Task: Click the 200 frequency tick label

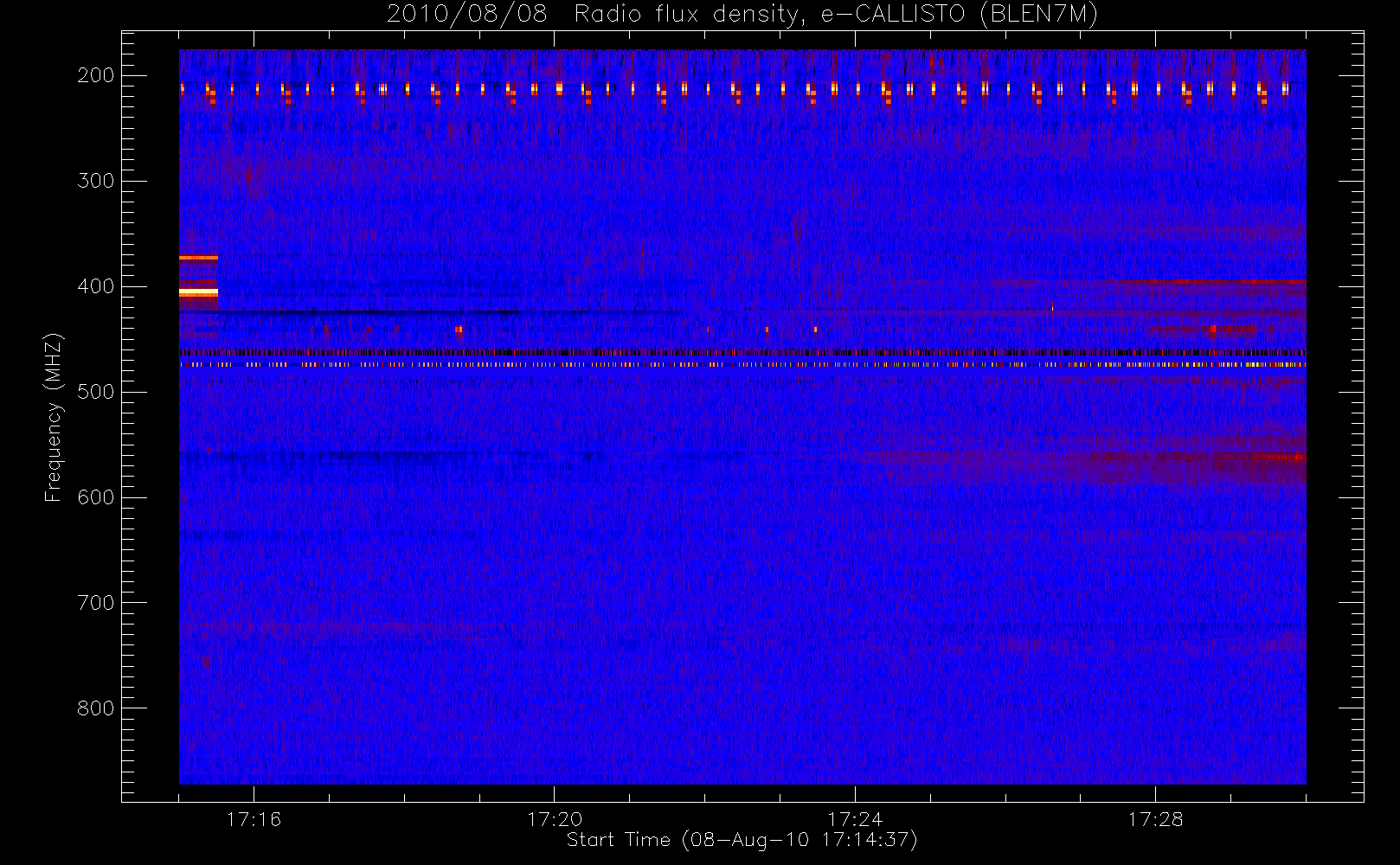Action: [x=96, y=75]
